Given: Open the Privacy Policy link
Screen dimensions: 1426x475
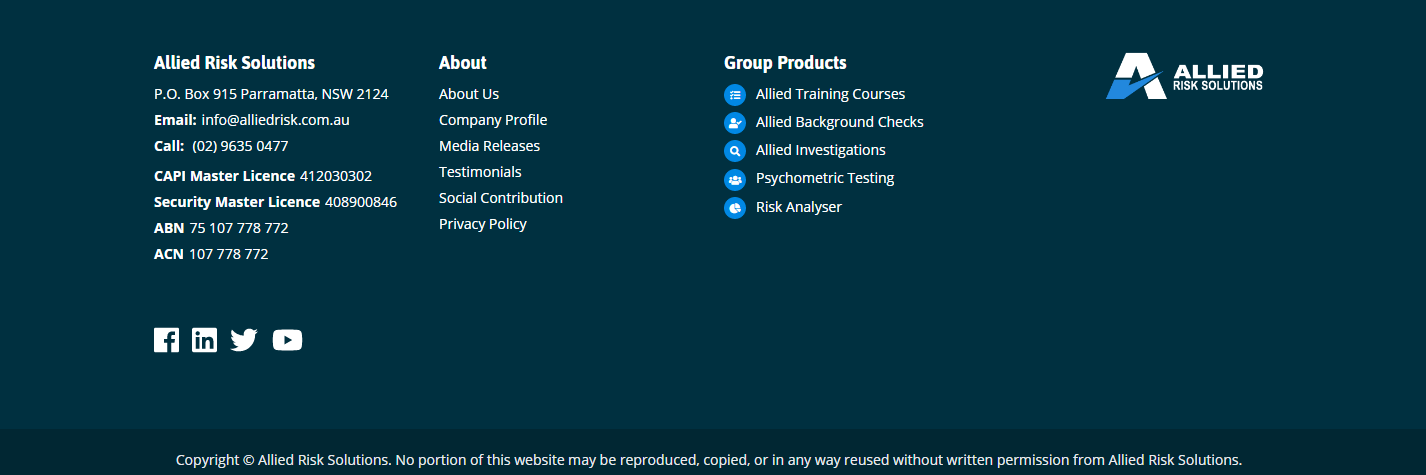Looking at the screenshot, I should point(483,224).
